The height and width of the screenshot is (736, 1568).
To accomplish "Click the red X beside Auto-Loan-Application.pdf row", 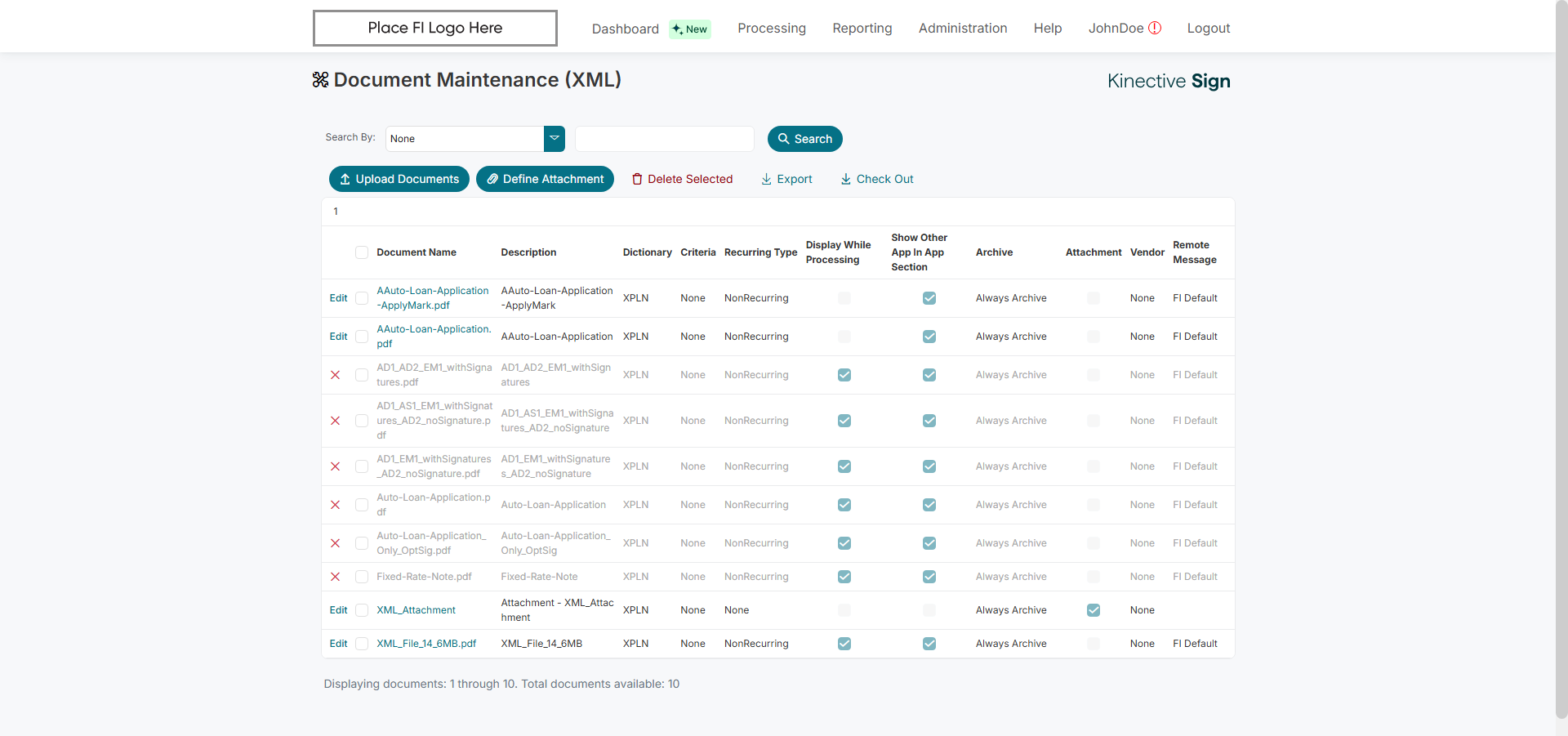I will point(335,505).
